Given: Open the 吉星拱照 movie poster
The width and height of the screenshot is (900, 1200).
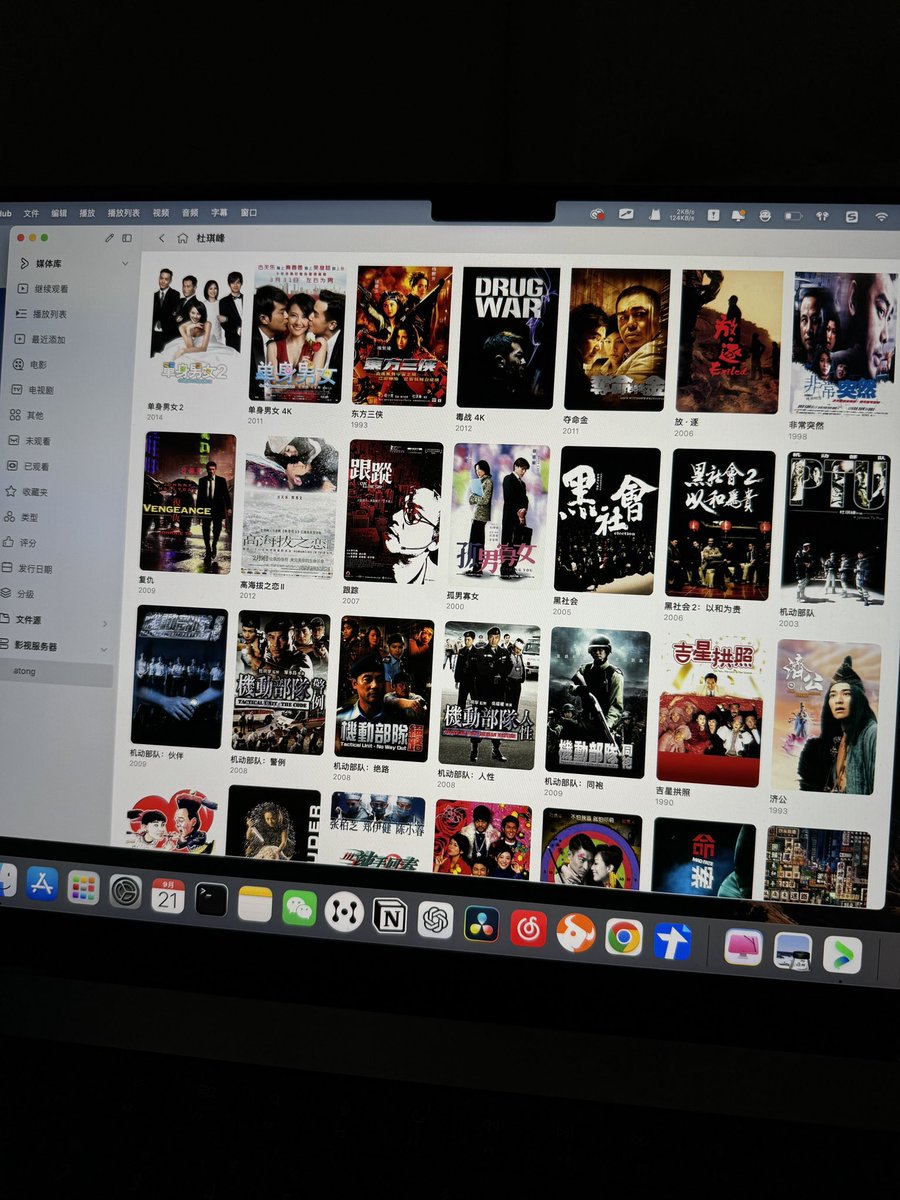Looking at the screenshot, I should (710, 710).
